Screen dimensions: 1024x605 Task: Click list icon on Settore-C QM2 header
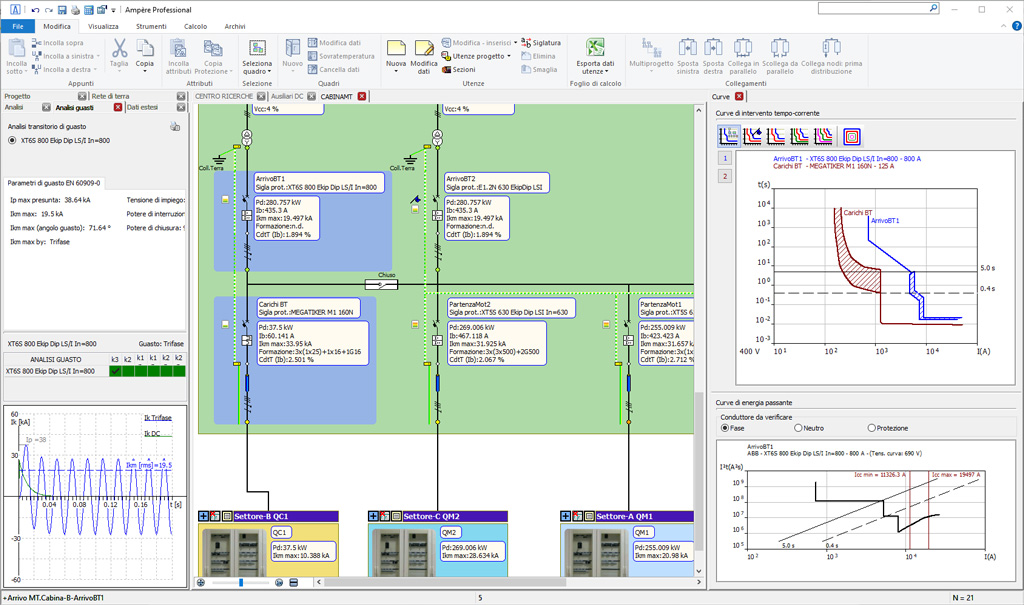396,516
